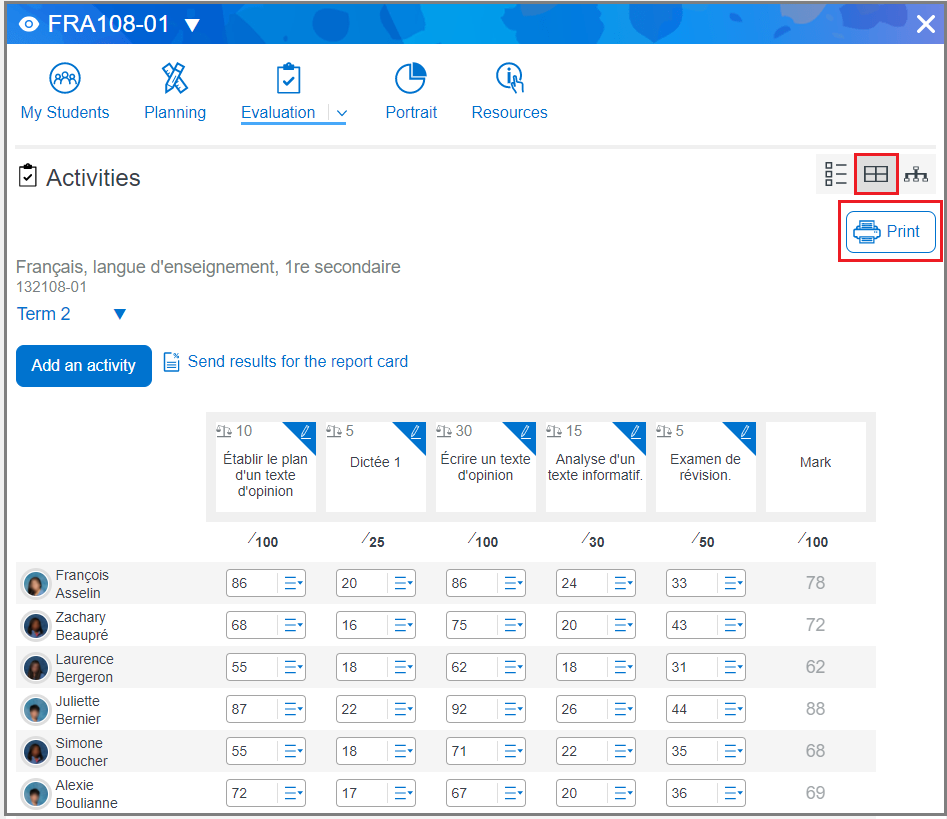The image size is (947, 819).
Task: Click the Add an activity button
Action: [84, 366]
